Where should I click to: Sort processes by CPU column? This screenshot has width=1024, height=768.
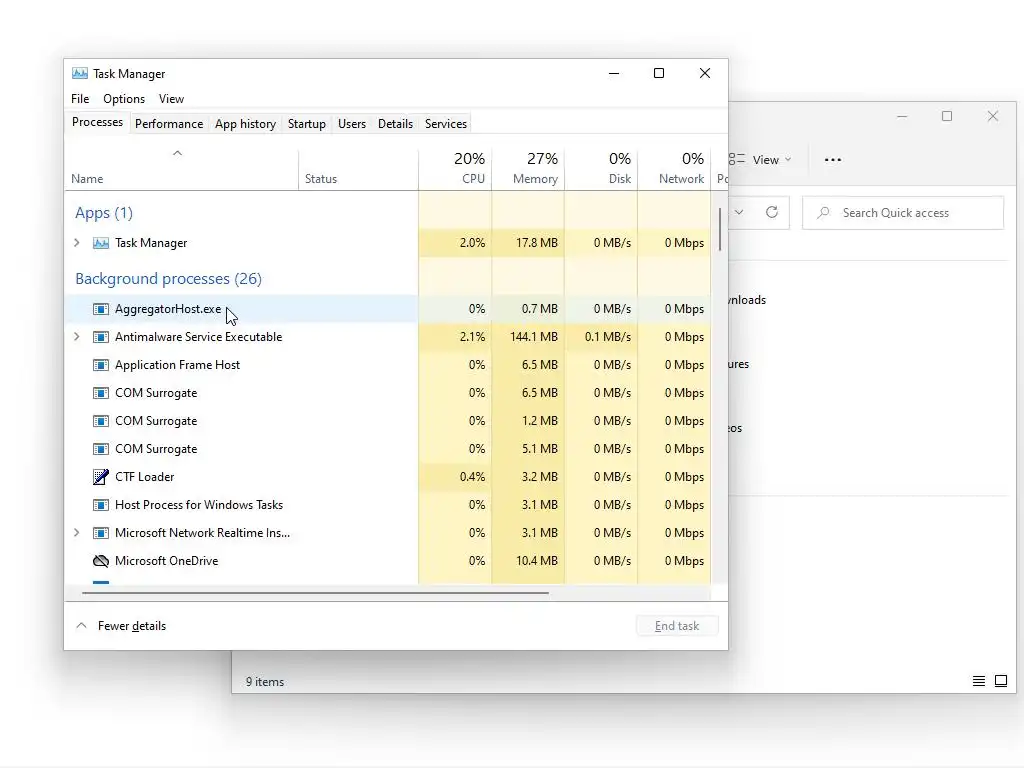click(x=455, y=168)
